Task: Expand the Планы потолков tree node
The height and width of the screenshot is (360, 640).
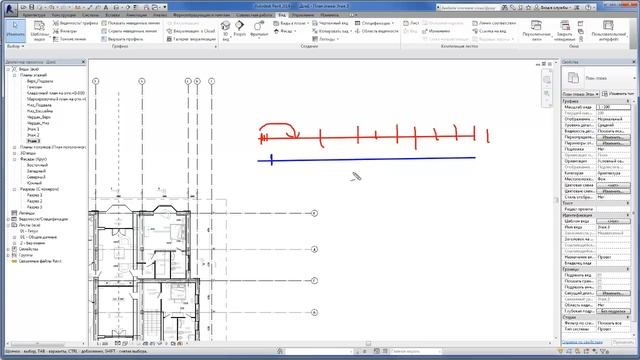Action: [x=15, y=147]
